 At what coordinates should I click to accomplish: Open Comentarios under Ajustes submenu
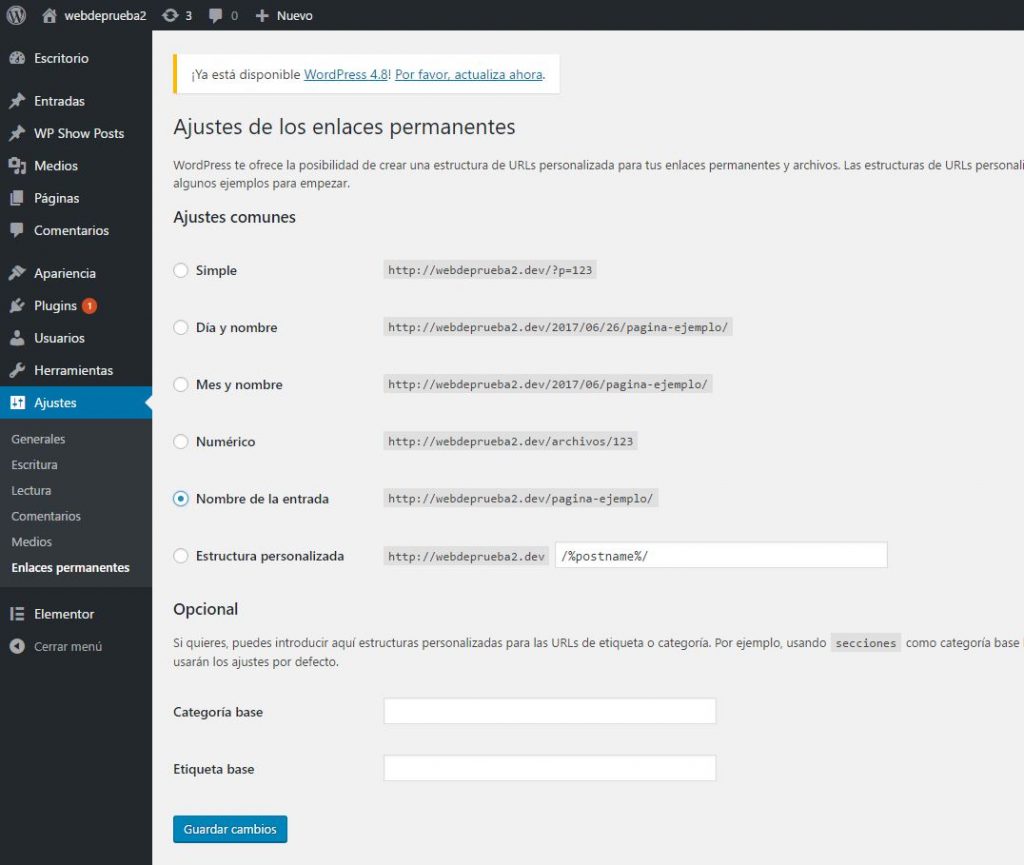[x=46, y=516]
